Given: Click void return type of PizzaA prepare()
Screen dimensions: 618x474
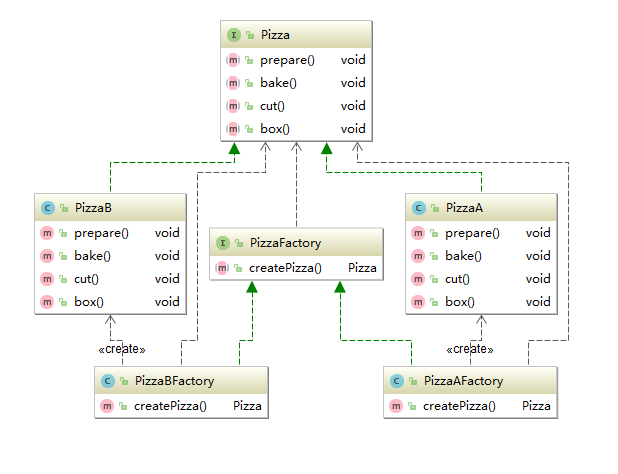Looking at the screenshot, I should 538,233.
